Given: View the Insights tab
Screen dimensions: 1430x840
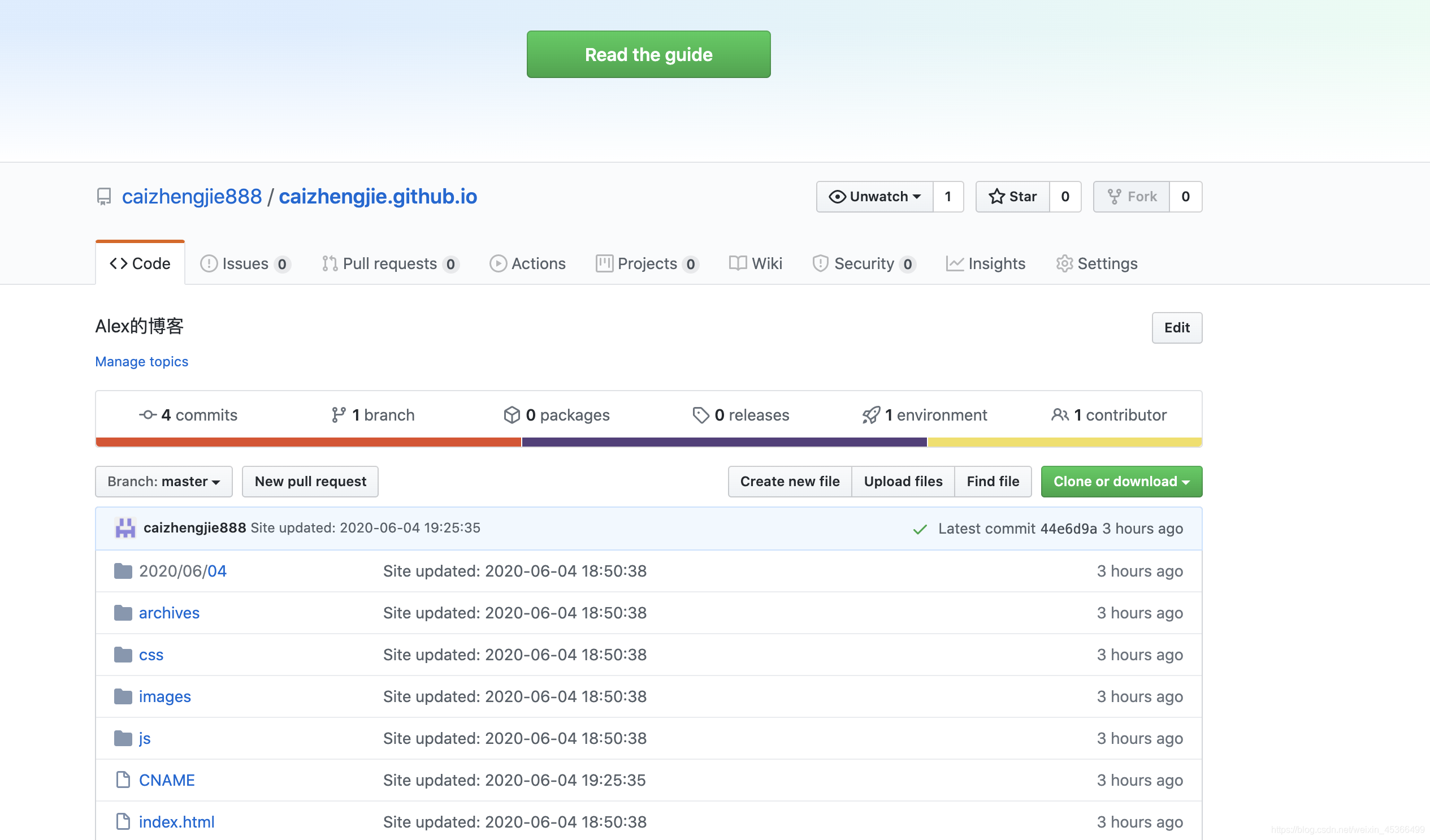Looking at the screenshot, I should click(x=986, y=264).
